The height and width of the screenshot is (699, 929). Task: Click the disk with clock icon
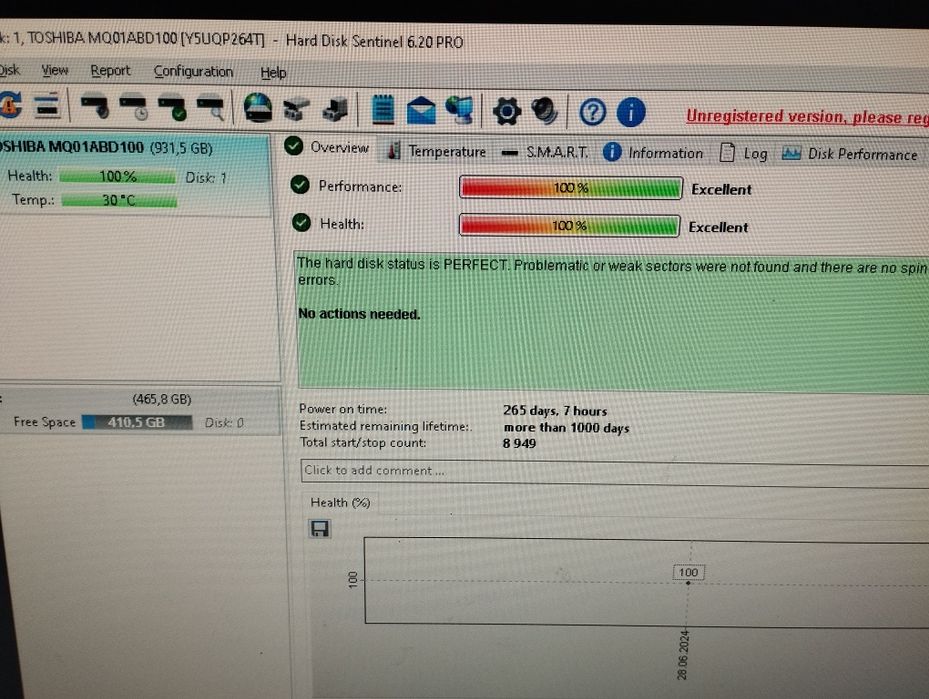click(x=133, y=108)
